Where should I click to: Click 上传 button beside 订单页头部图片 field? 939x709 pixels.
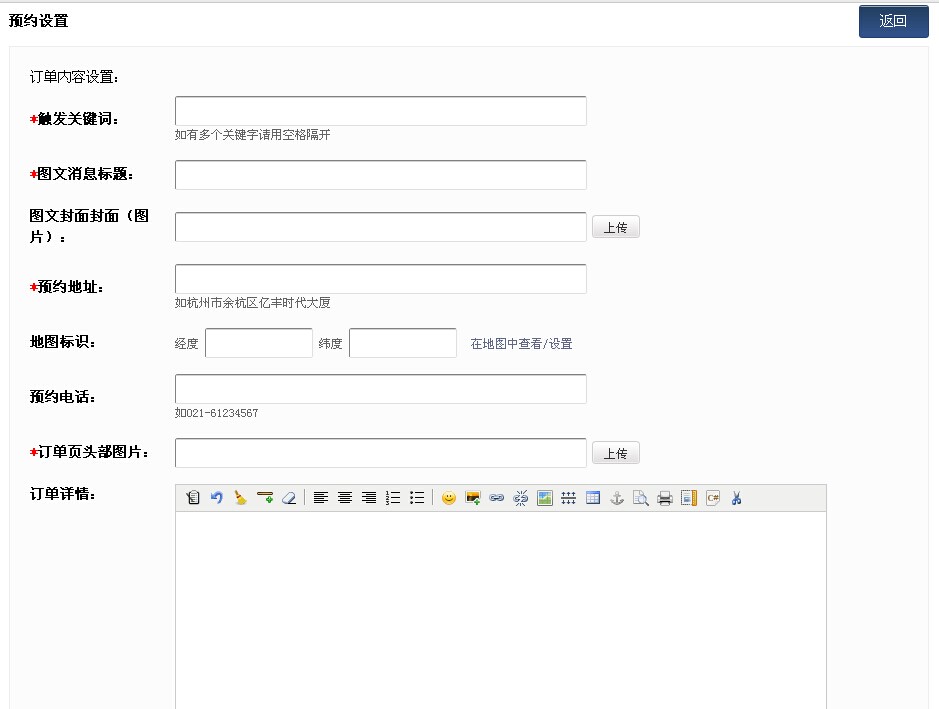[615, 453]
